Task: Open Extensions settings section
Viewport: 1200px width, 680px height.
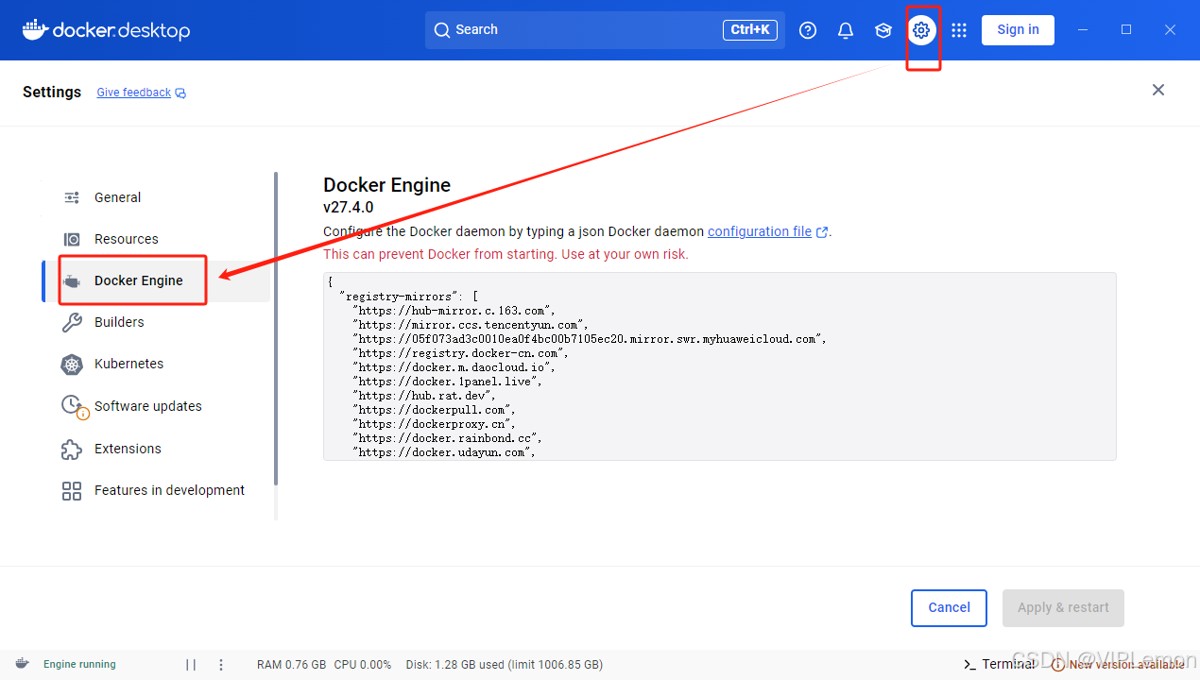Action: pos(127,449)
